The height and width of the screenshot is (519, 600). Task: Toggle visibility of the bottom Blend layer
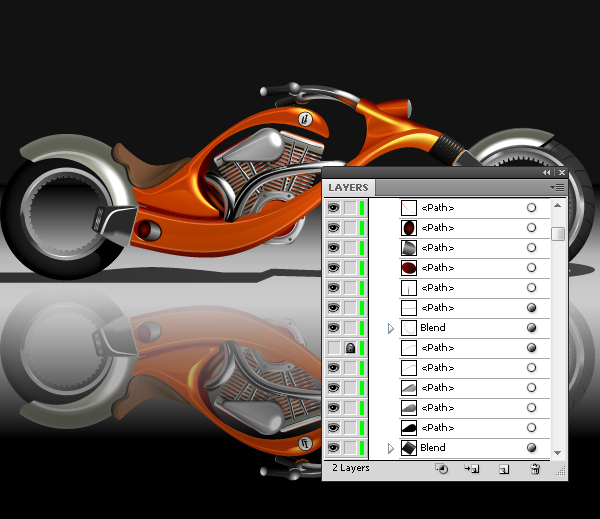coord(334,448)
